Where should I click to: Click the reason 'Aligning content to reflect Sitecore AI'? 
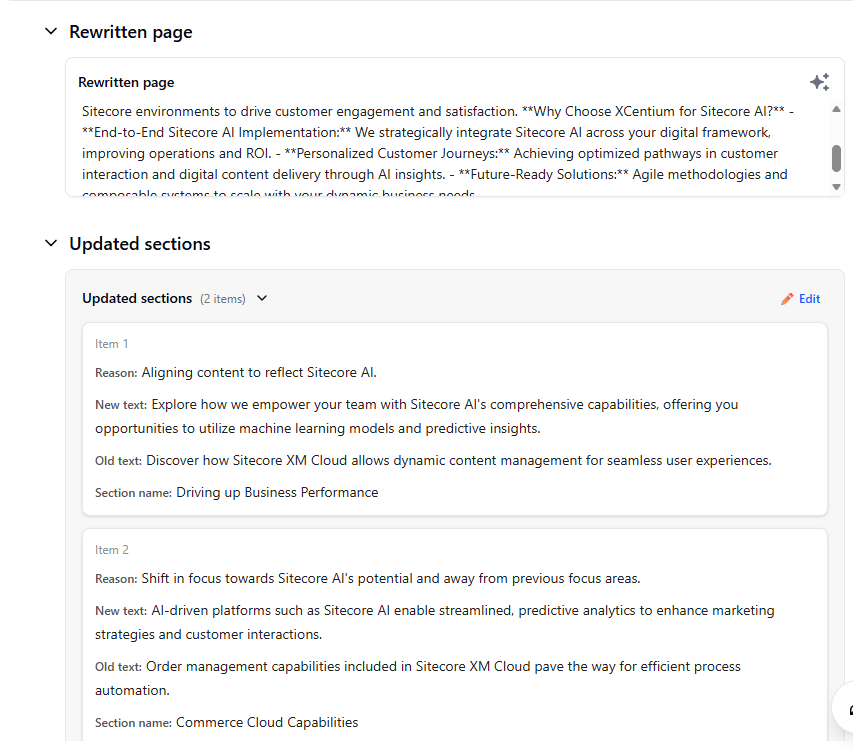[x=259, y=373]
